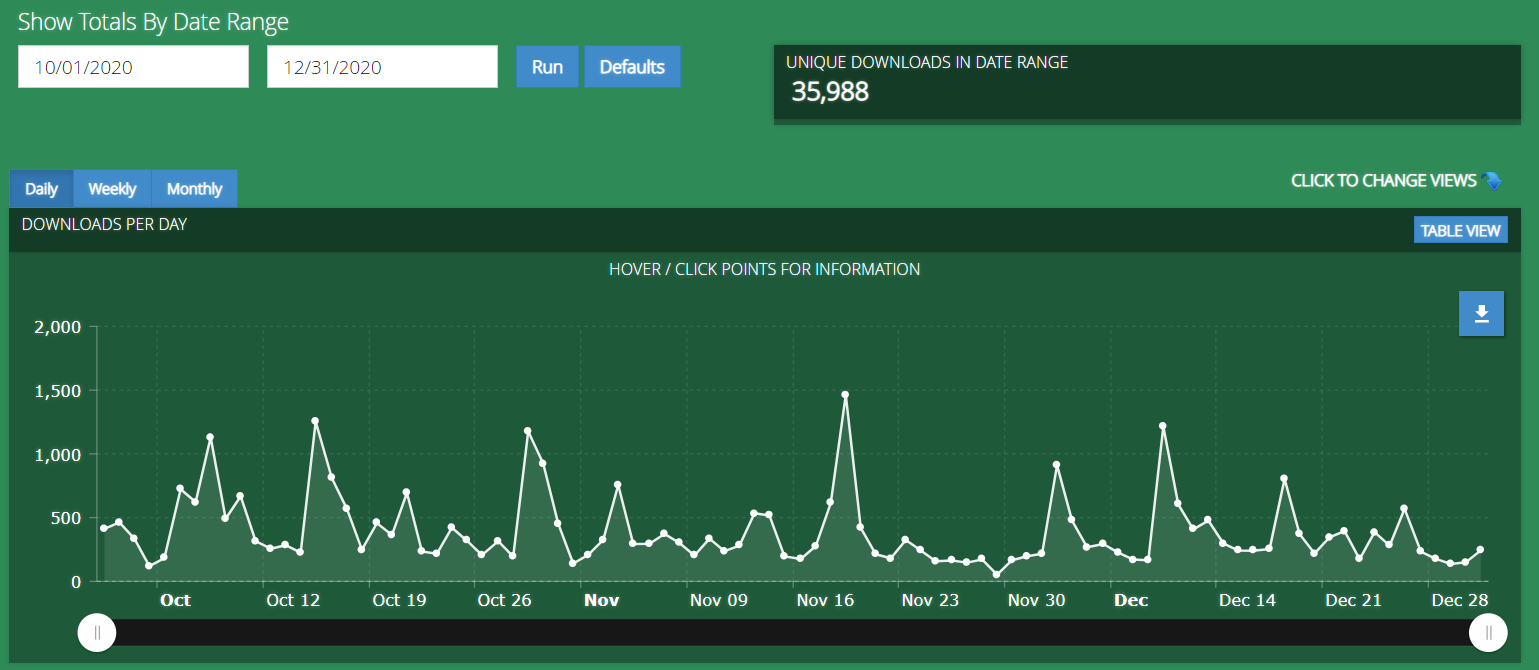Switch to the Daily tab
The image size is (1539, 670).
point(41,189)
